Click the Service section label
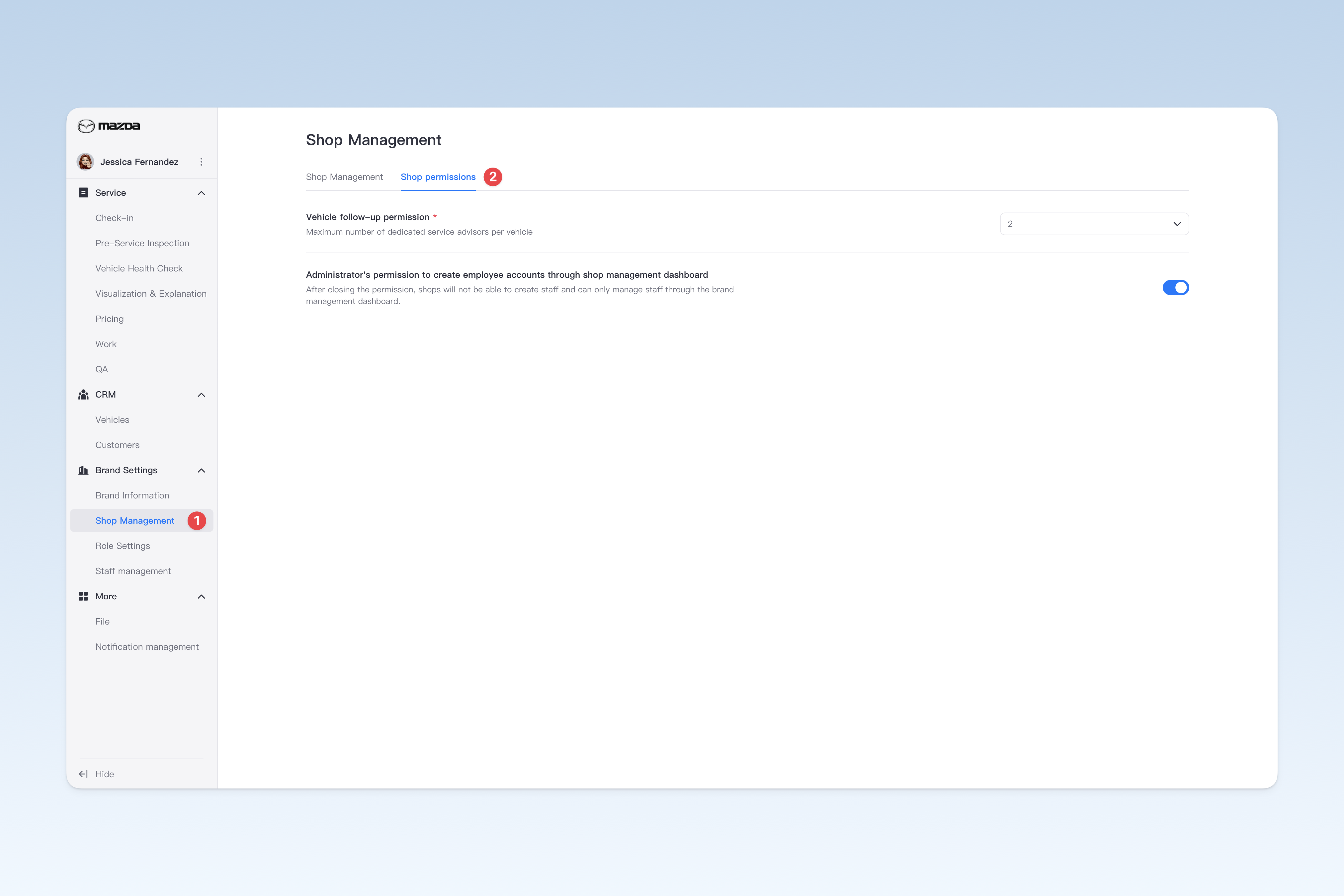Screen dimensions: 1344x896 pyautogui.click(x=110, y=192)
